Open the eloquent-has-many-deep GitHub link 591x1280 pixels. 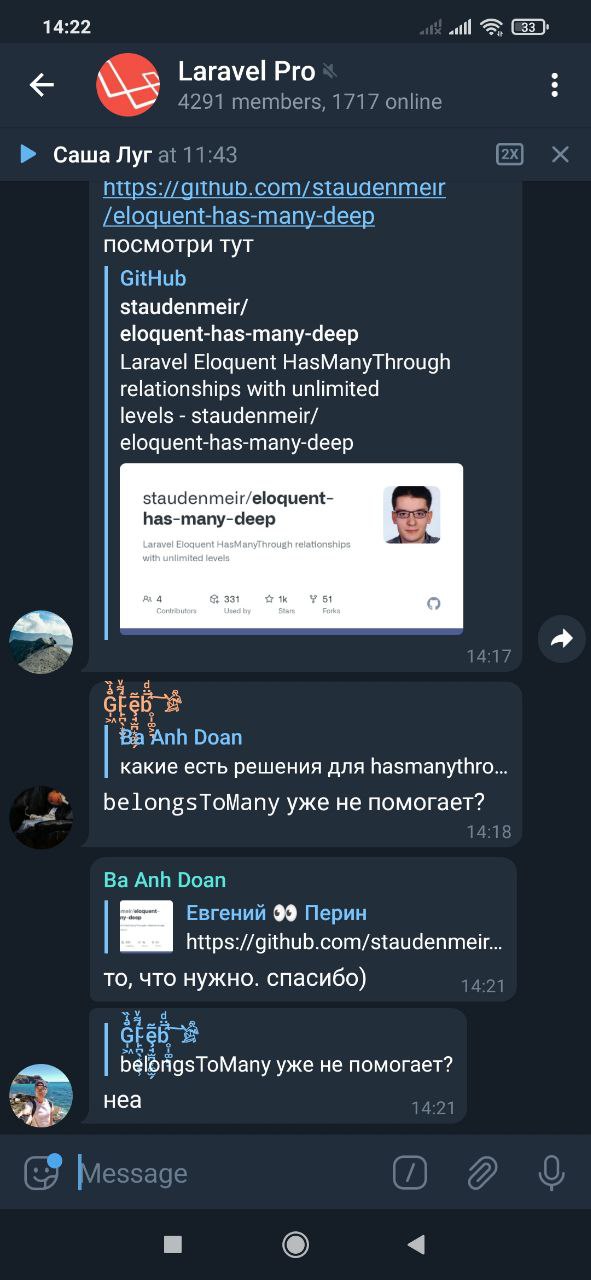click(x=274, y=201)
